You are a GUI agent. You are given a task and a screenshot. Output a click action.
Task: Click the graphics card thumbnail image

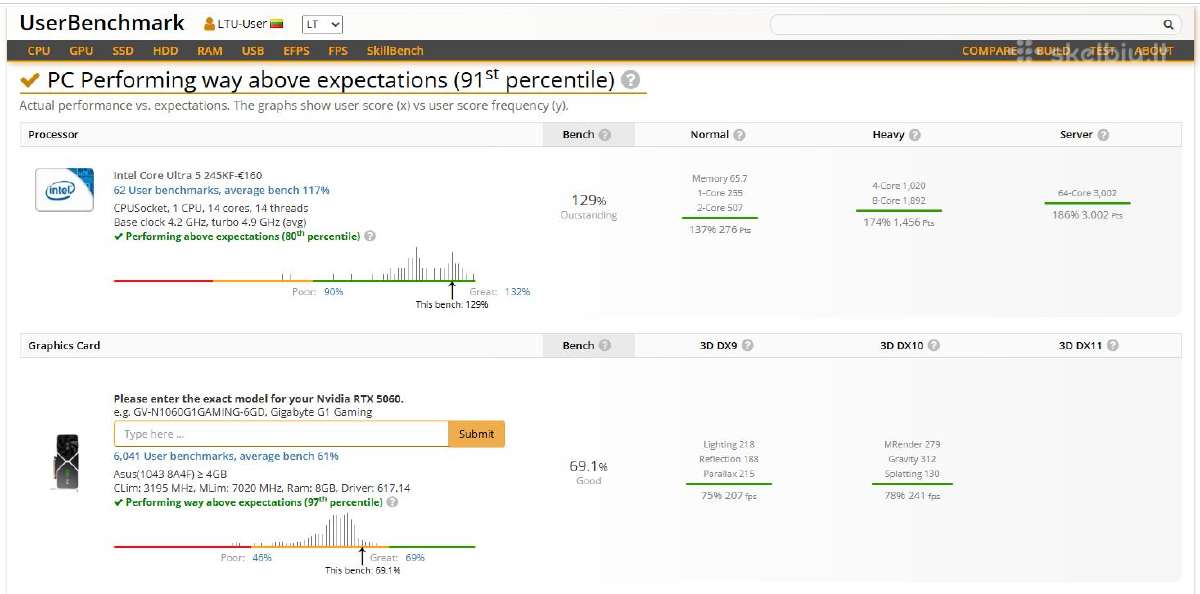(x=64, y=463)
